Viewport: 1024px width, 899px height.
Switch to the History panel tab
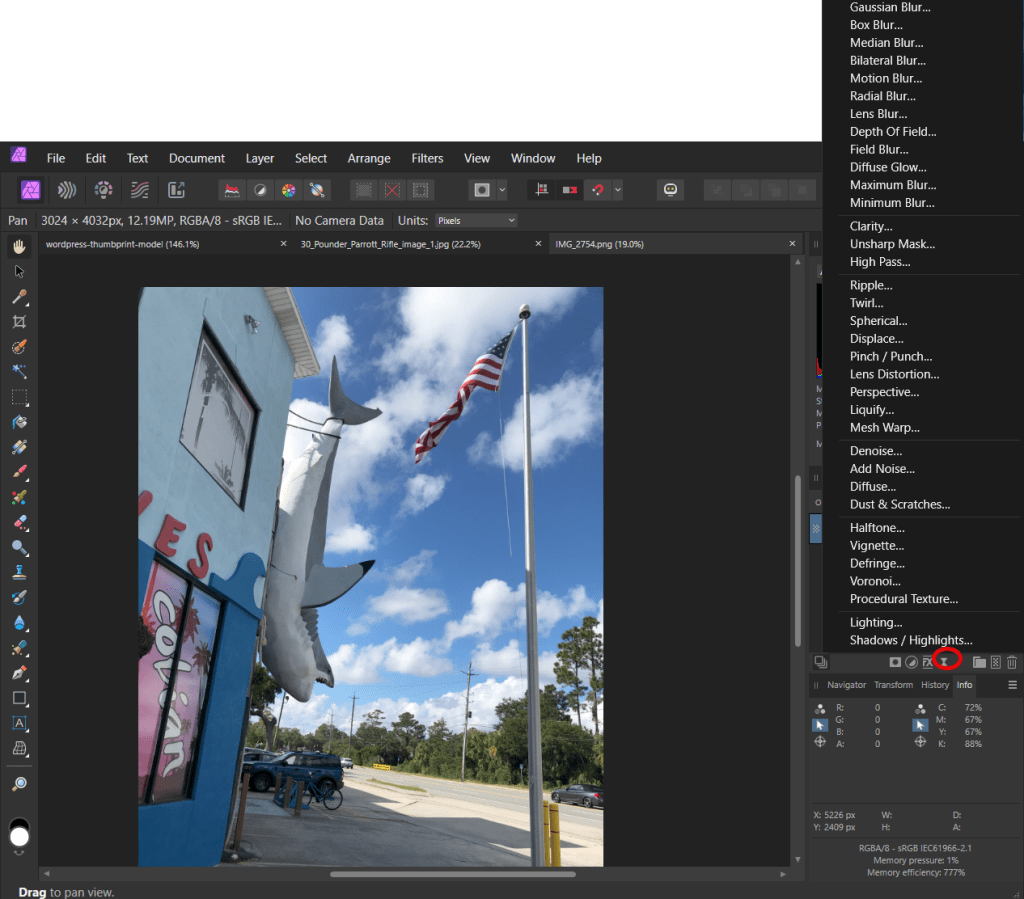pos(935,685)
